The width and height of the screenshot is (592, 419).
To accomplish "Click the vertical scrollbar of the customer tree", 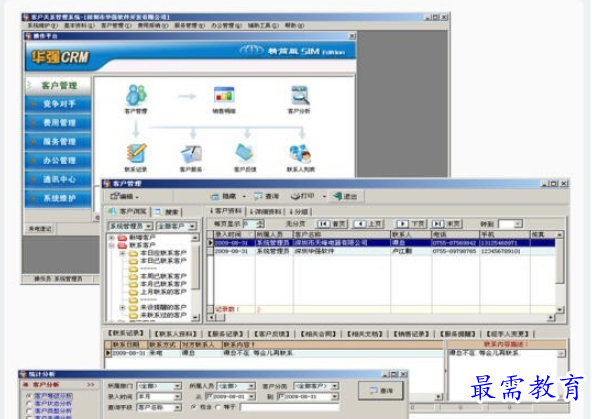I will point(195,278).
